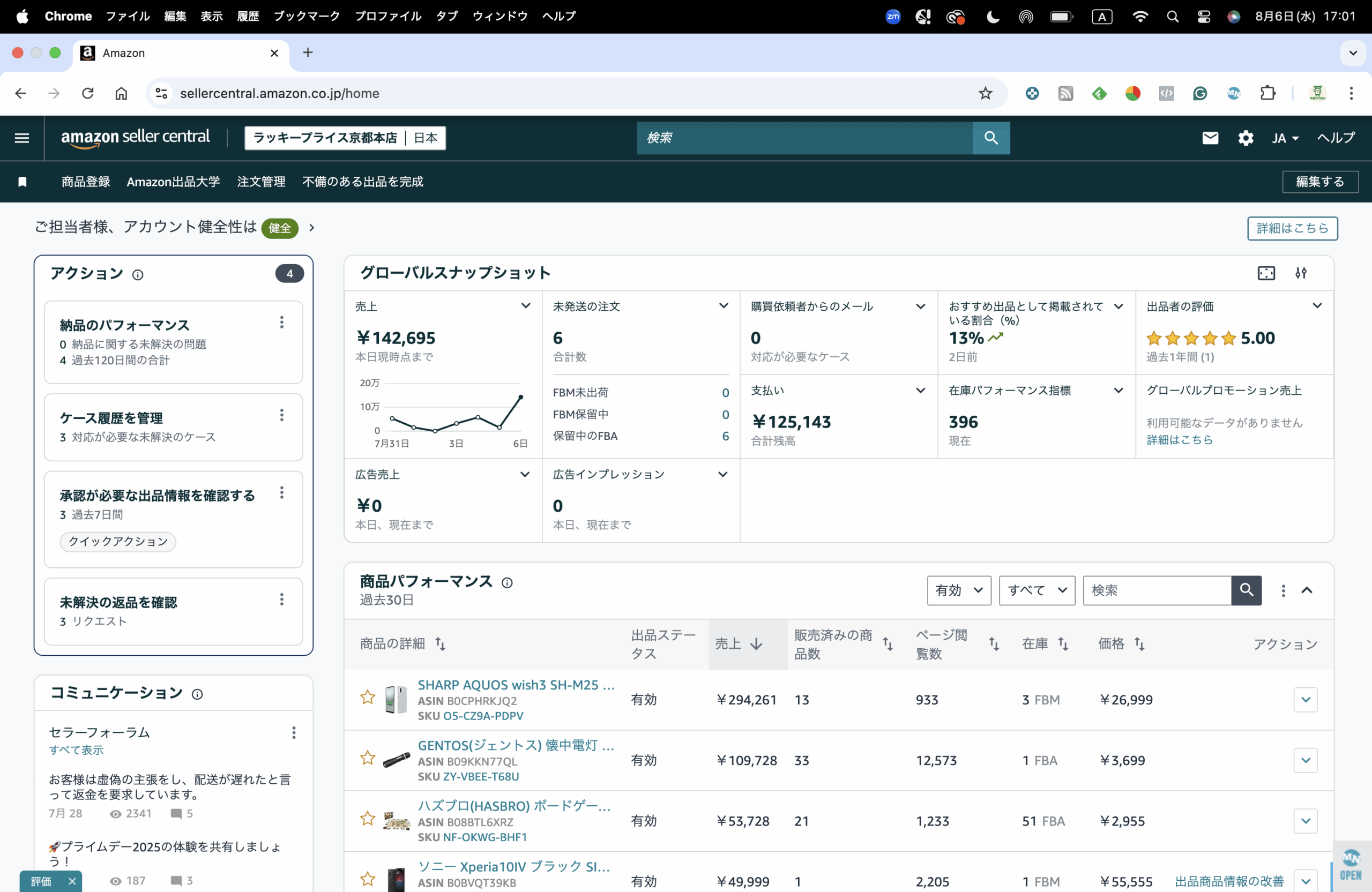
Task: Open the ブックマーク menu in Chrome menu bar
Action: pos(306,16)
